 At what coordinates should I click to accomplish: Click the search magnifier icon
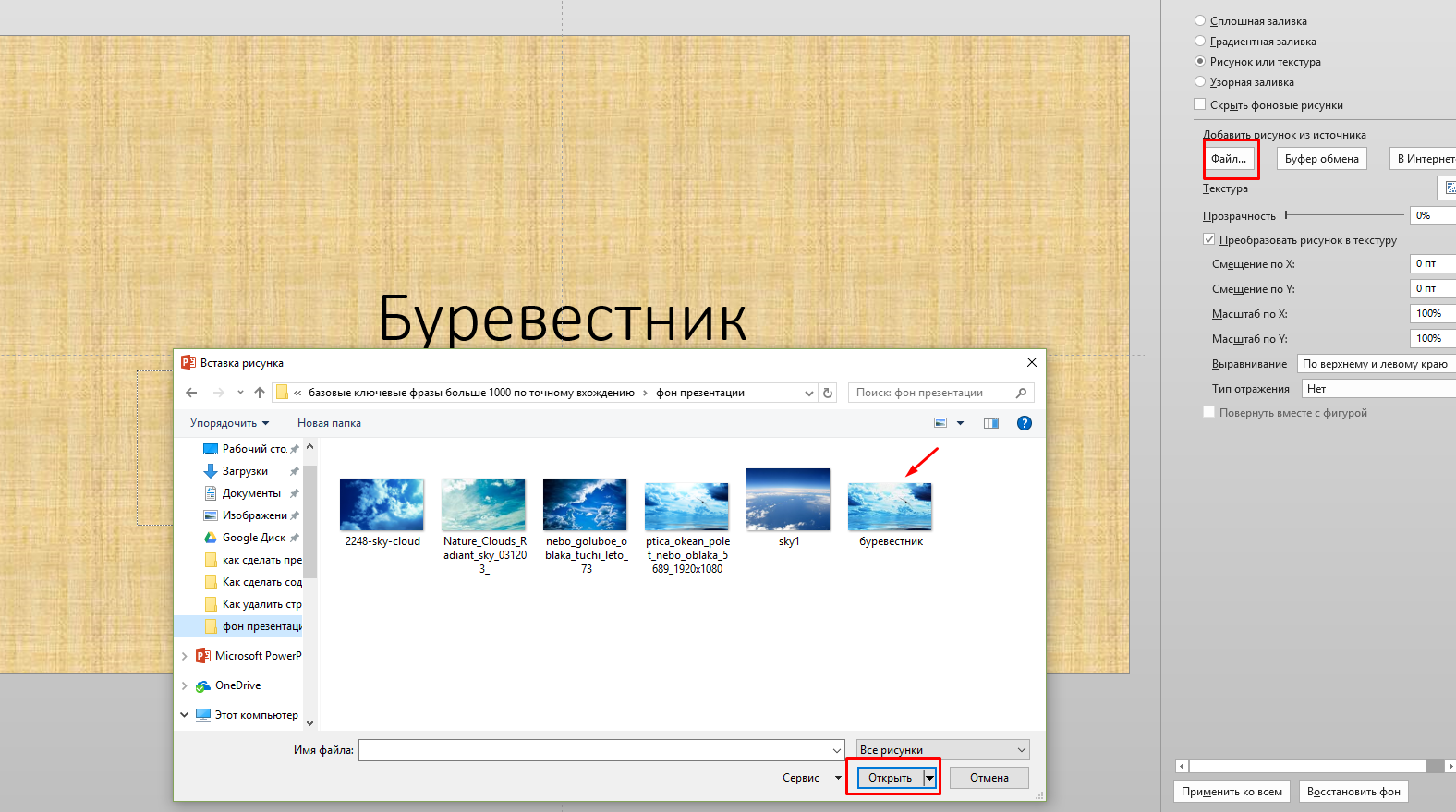tap(1021, 393)
